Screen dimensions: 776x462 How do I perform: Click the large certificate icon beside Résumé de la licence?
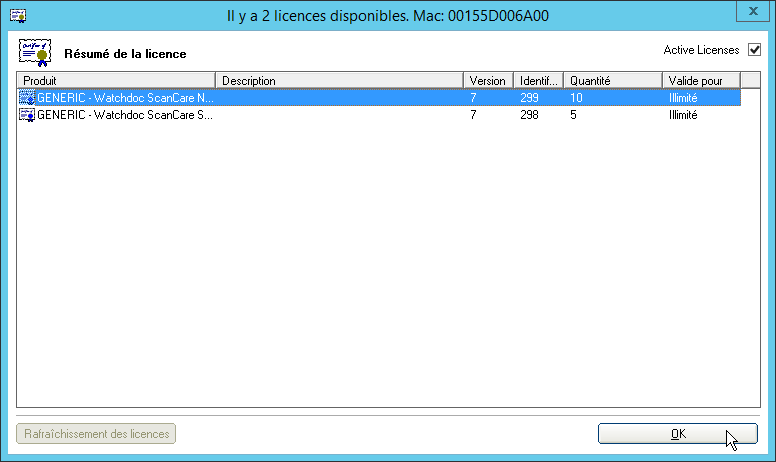[35, 52]
